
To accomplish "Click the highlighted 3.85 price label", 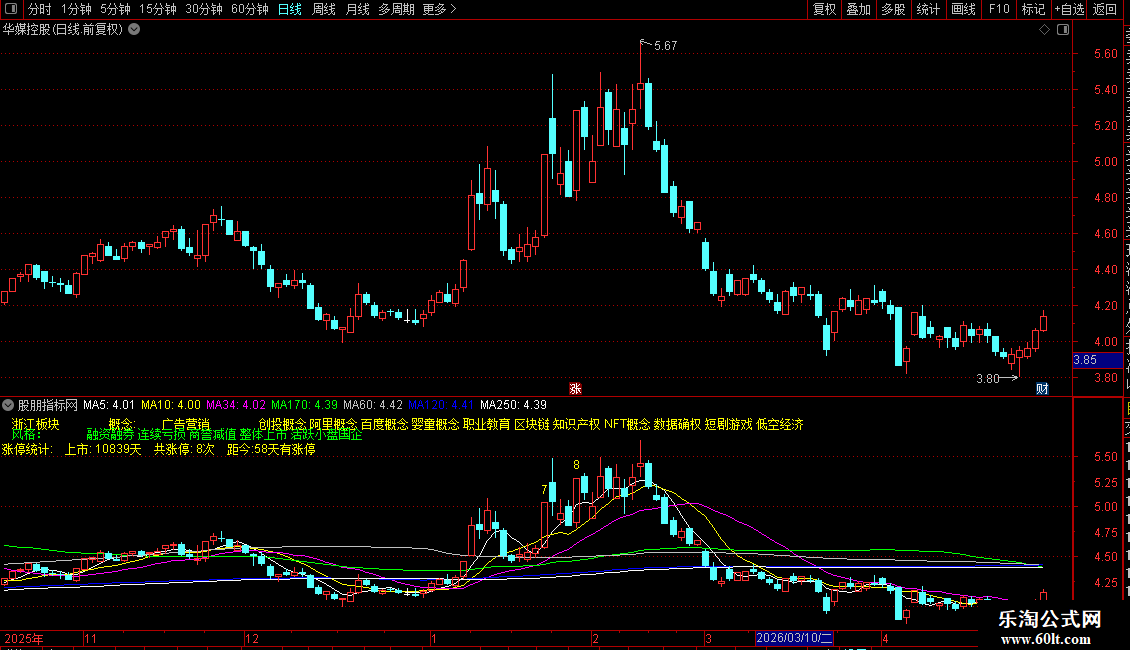I will (x=1097, y=360).
